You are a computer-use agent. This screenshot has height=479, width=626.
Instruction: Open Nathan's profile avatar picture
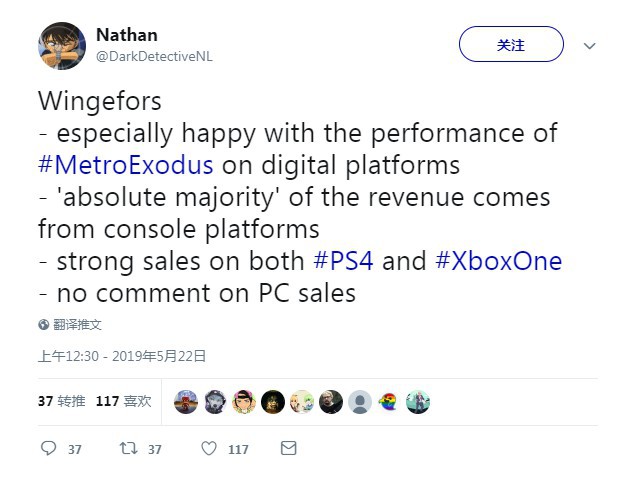point(62,45)
